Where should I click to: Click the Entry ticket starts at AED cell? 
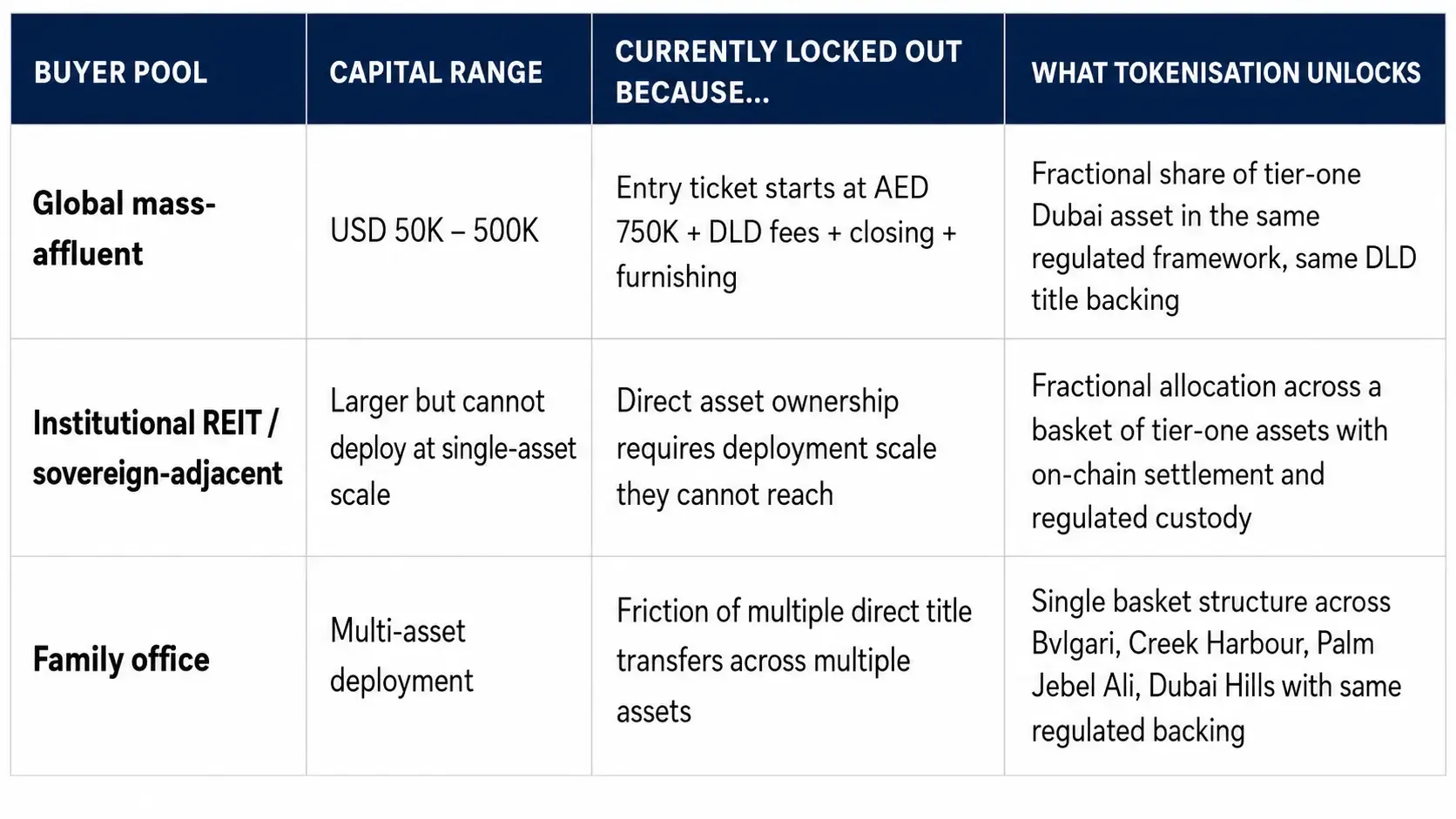point(798,232)
